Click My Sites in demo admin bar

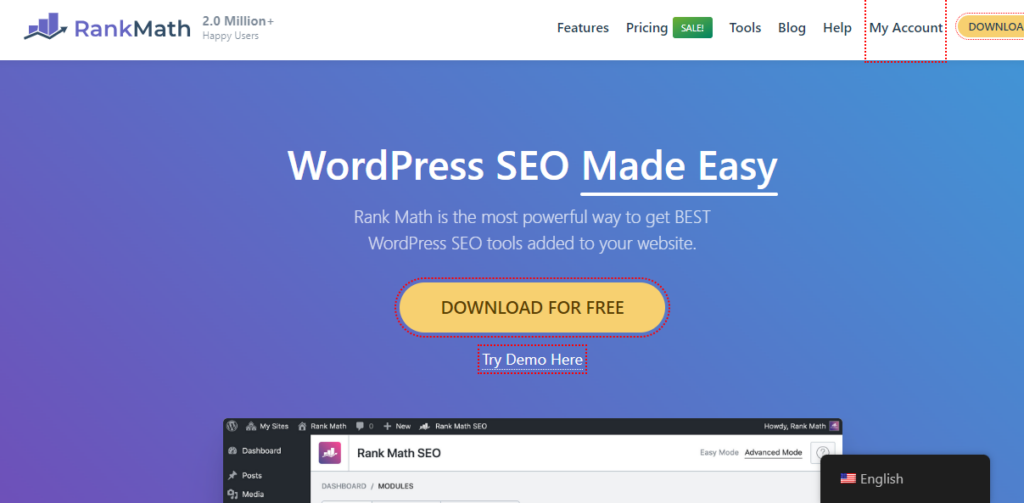click(x=267, y=426)
